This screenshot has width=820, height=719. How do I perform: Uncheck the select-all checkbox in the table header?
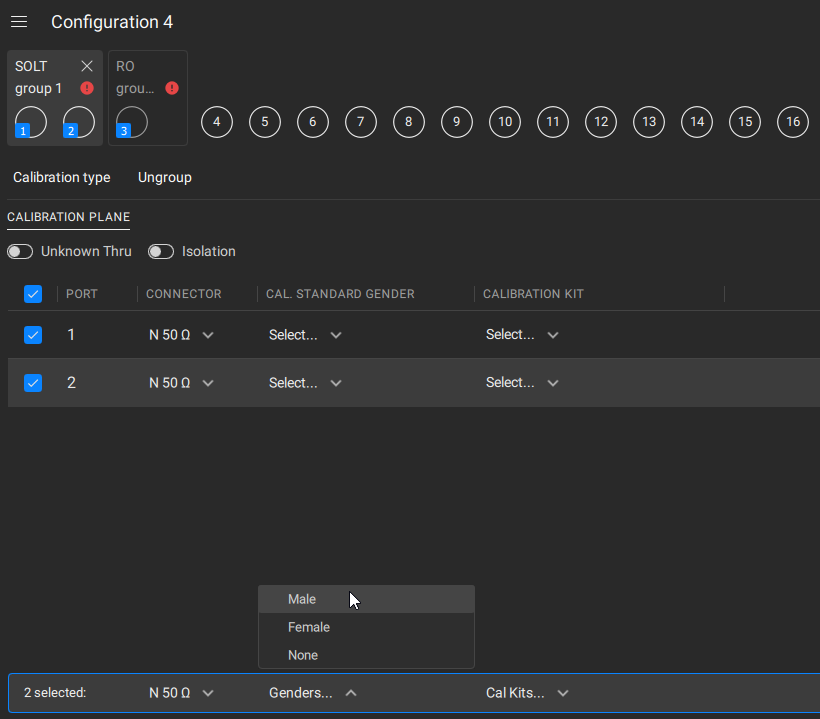[x=33, y=294]
